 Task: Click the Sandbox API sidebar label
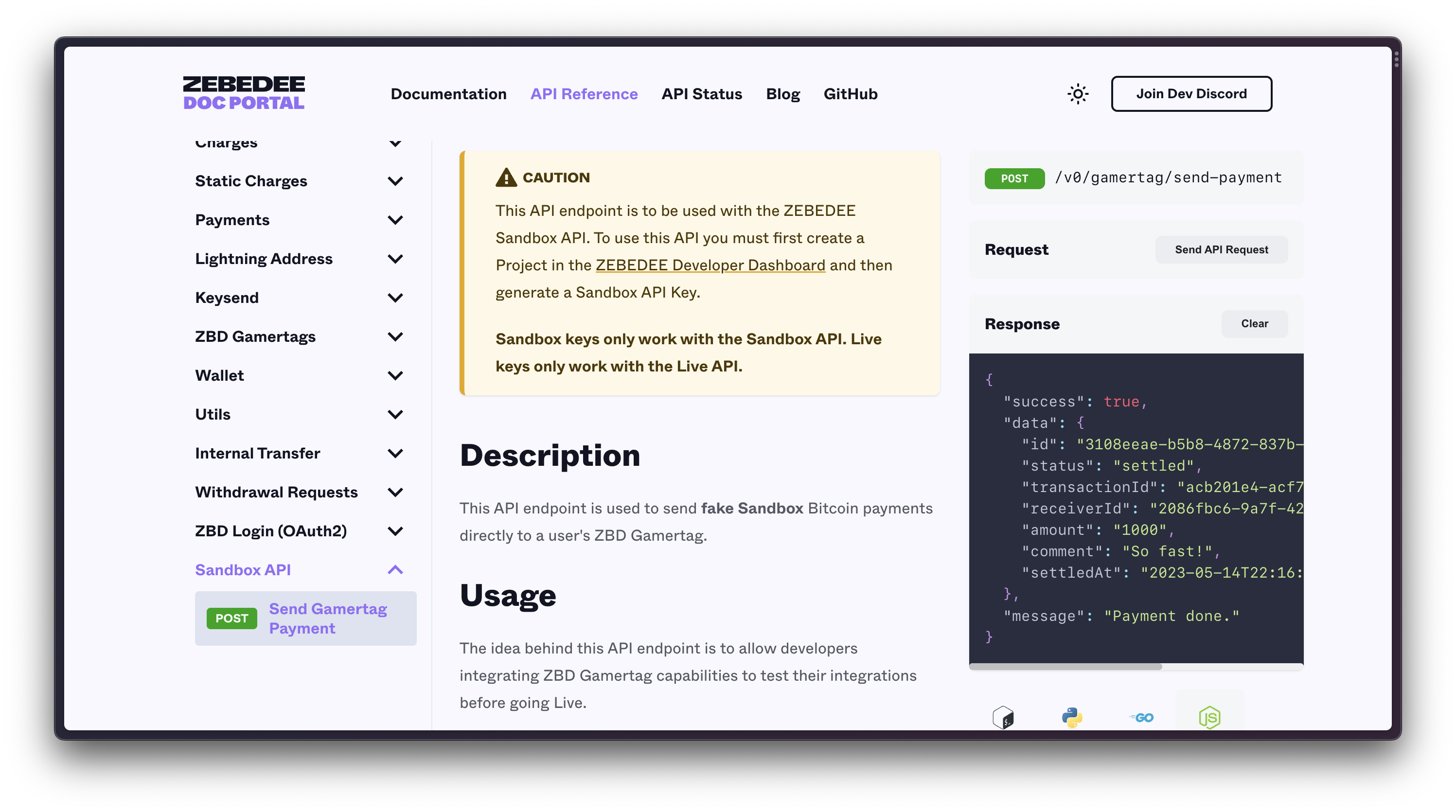243,570
